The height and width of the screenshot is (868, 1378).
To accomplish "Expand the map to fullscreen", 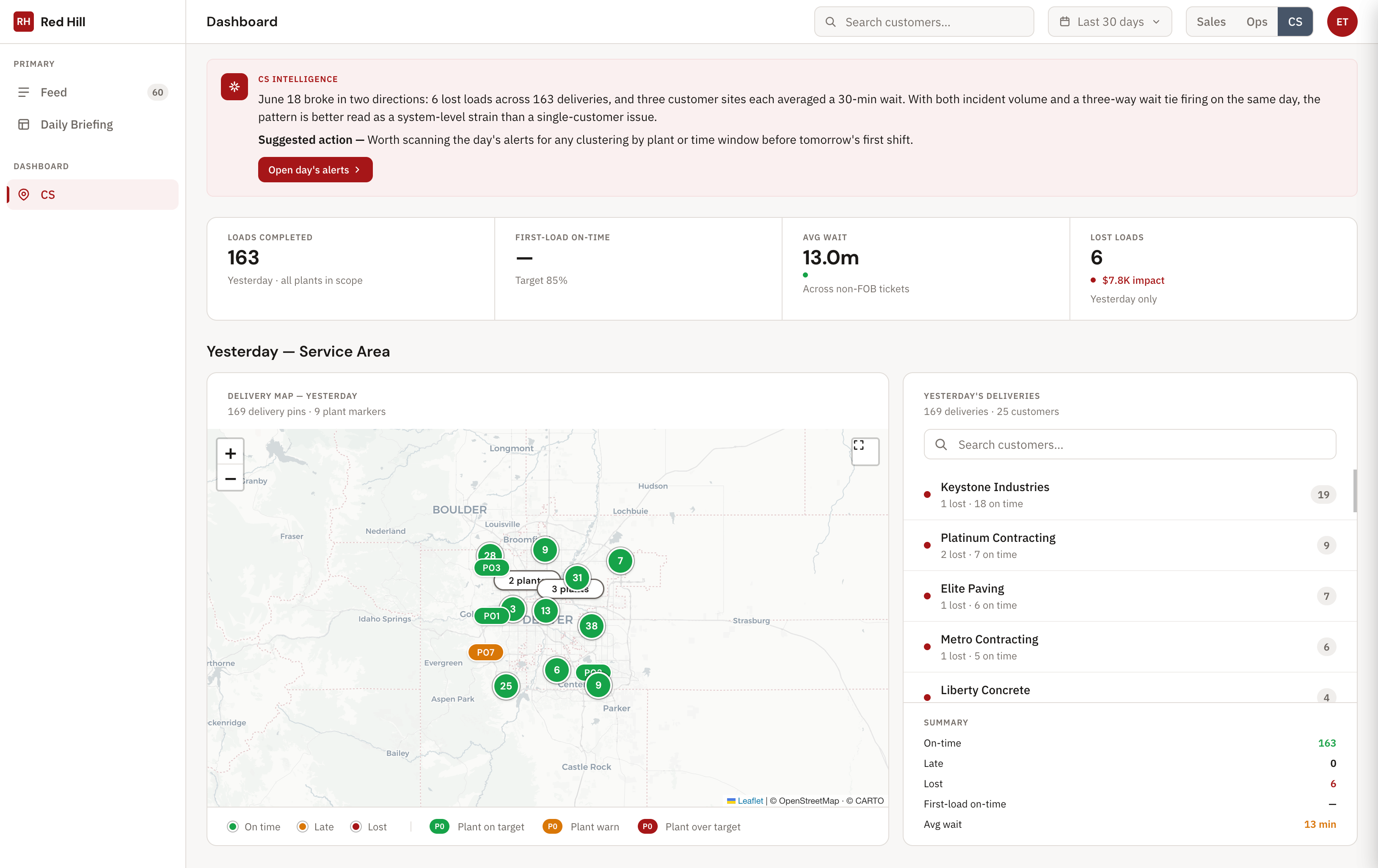I will pyautogui.click(x=865, y=452).
